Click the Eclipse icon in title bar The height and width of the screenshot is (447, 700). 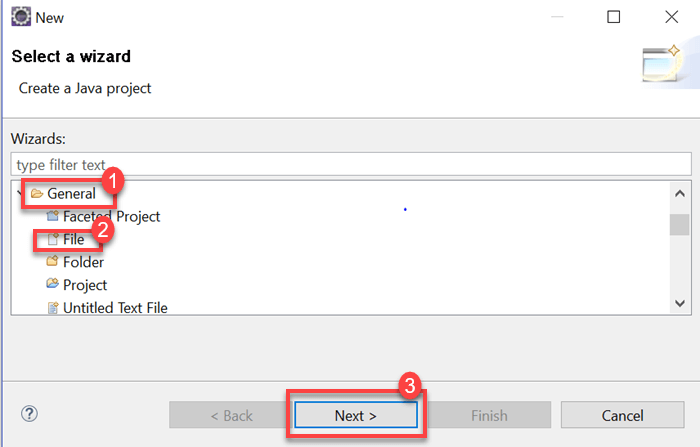point(19,17)
